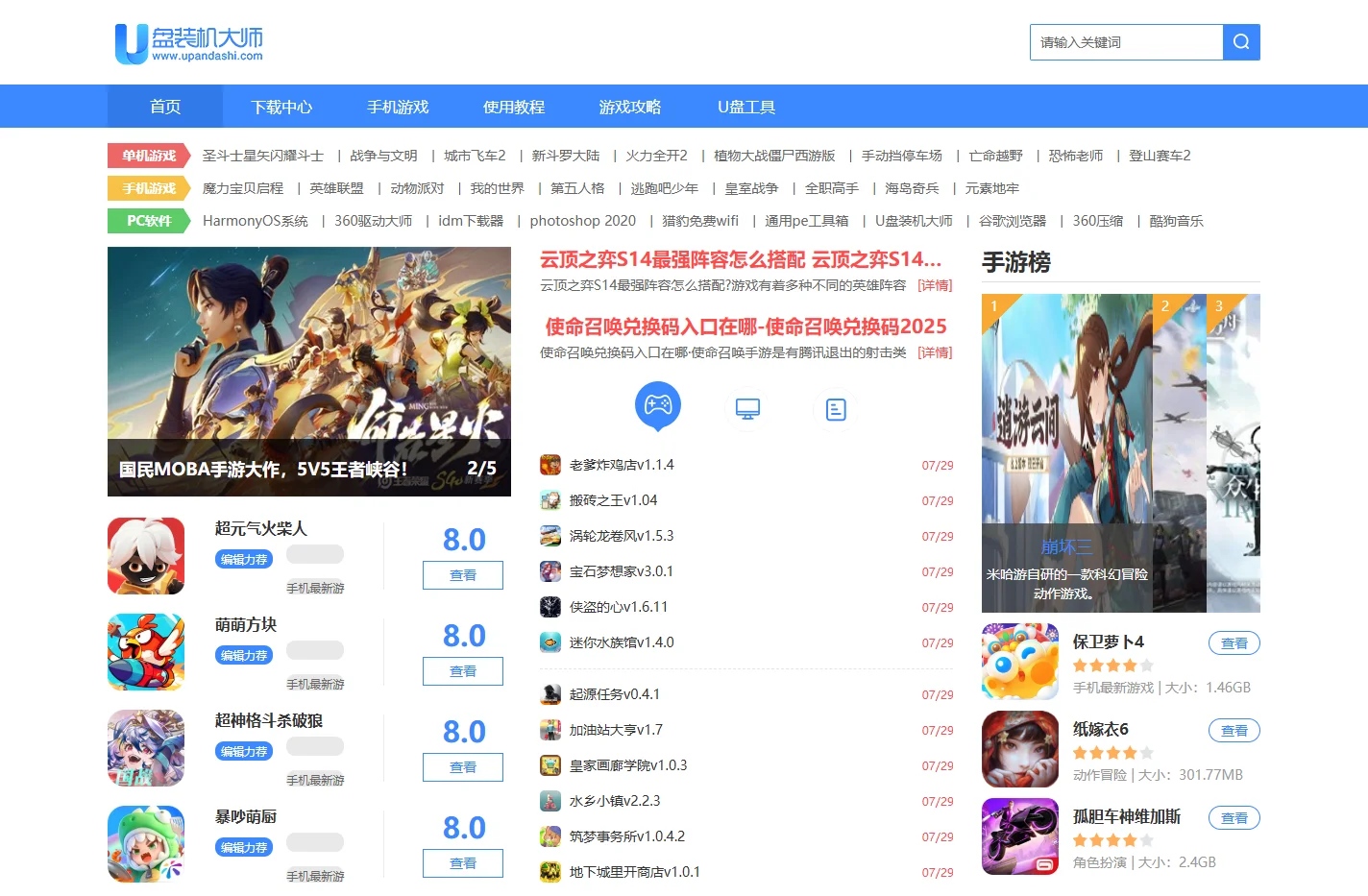
Task: Click icon beside 迷你水族馆v1.4.0
Action: click(x=550, y=642)
